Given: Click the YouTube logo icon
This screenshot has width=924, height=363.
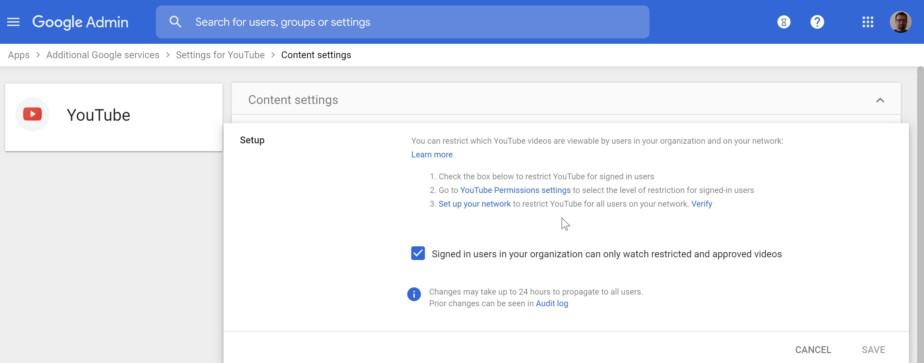Looking at the screenshot, I should click(x=32, y=114).
